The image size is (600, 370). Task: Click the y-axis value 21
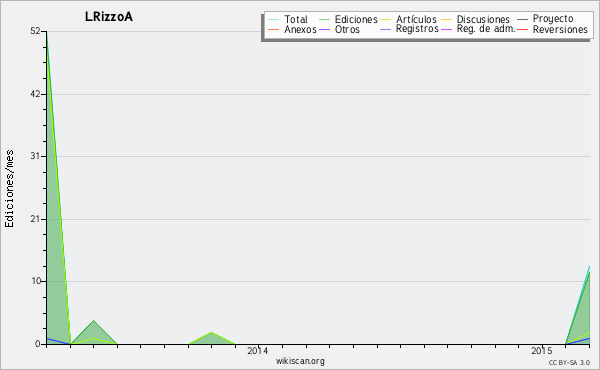[x=35, y=219]
